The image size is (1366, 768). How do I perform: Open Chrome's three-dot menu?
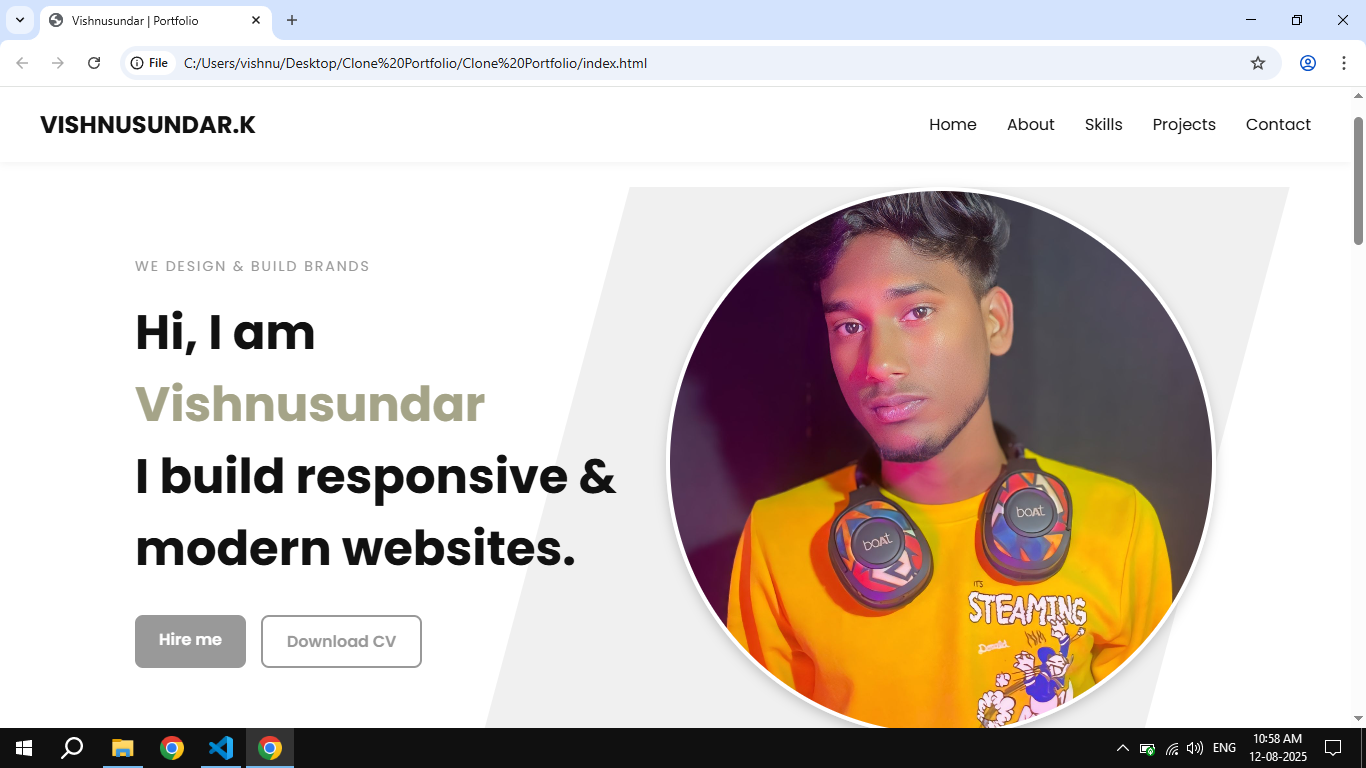tap(1344, 63)
